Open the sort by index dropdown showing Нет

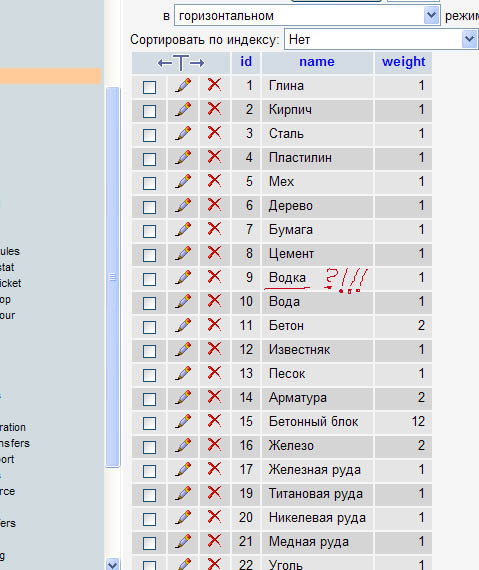382,39
